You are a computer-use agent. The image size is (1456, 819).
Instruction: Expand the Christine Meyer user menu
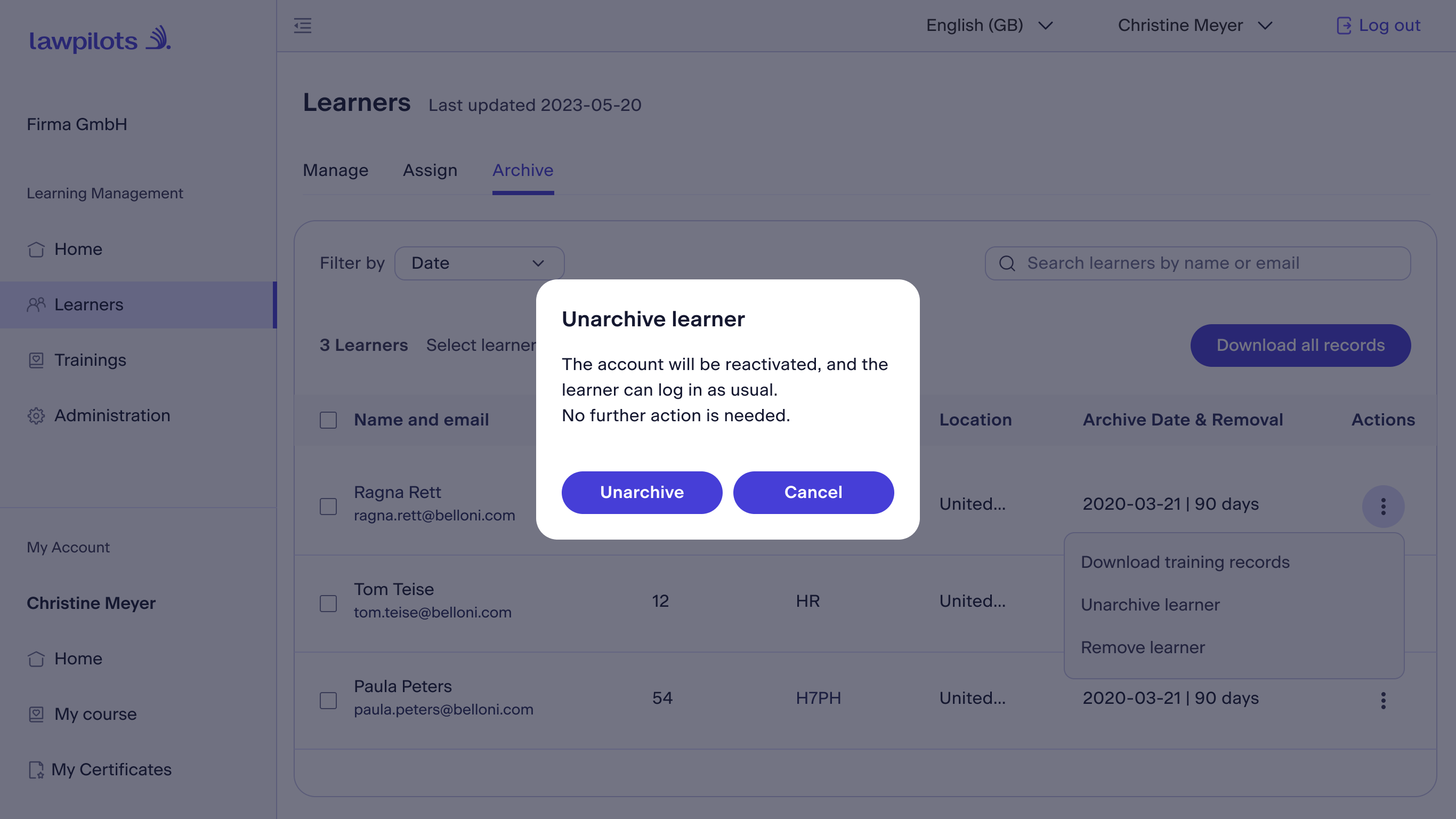point(1195,26)
